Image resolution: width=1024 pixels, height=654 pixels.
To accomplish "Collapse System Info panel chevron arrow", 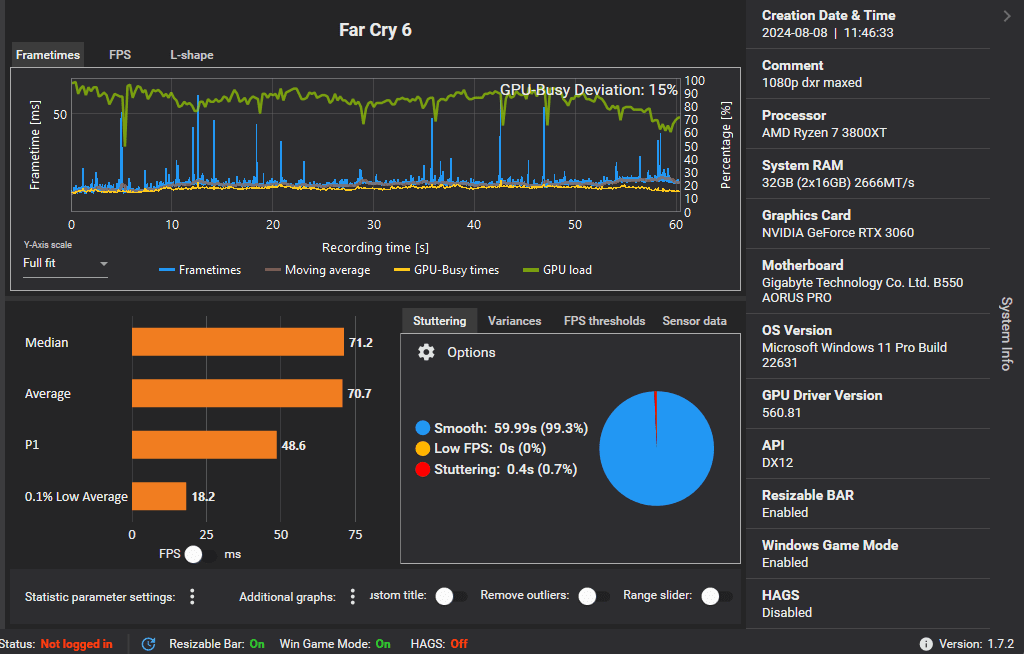I will click(x=1006, y=16).
